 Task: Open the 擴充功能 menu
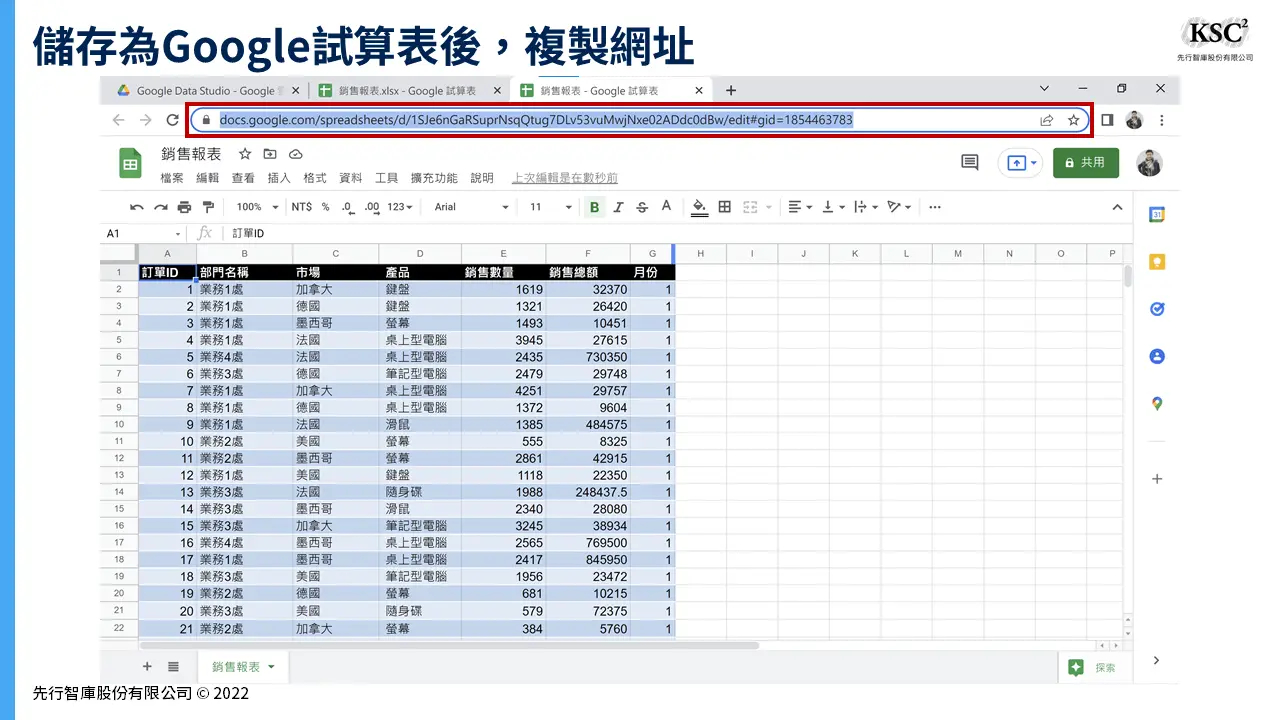coord(434,178)
